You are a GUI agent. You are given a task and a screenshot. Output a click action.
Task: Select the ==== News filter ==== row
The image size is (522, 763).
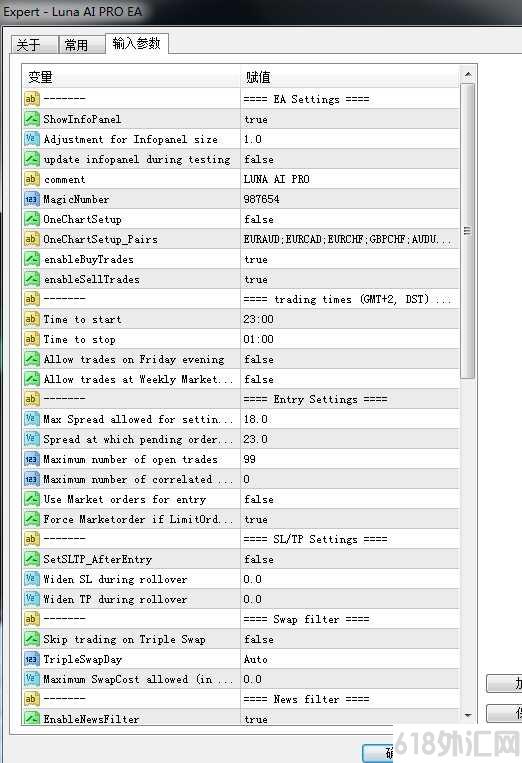click(241, 699)
